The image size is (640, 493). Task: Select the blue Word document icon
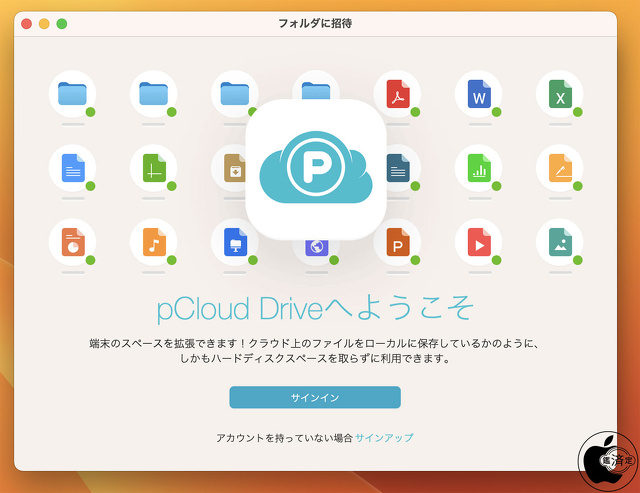[x=478, y=94]
